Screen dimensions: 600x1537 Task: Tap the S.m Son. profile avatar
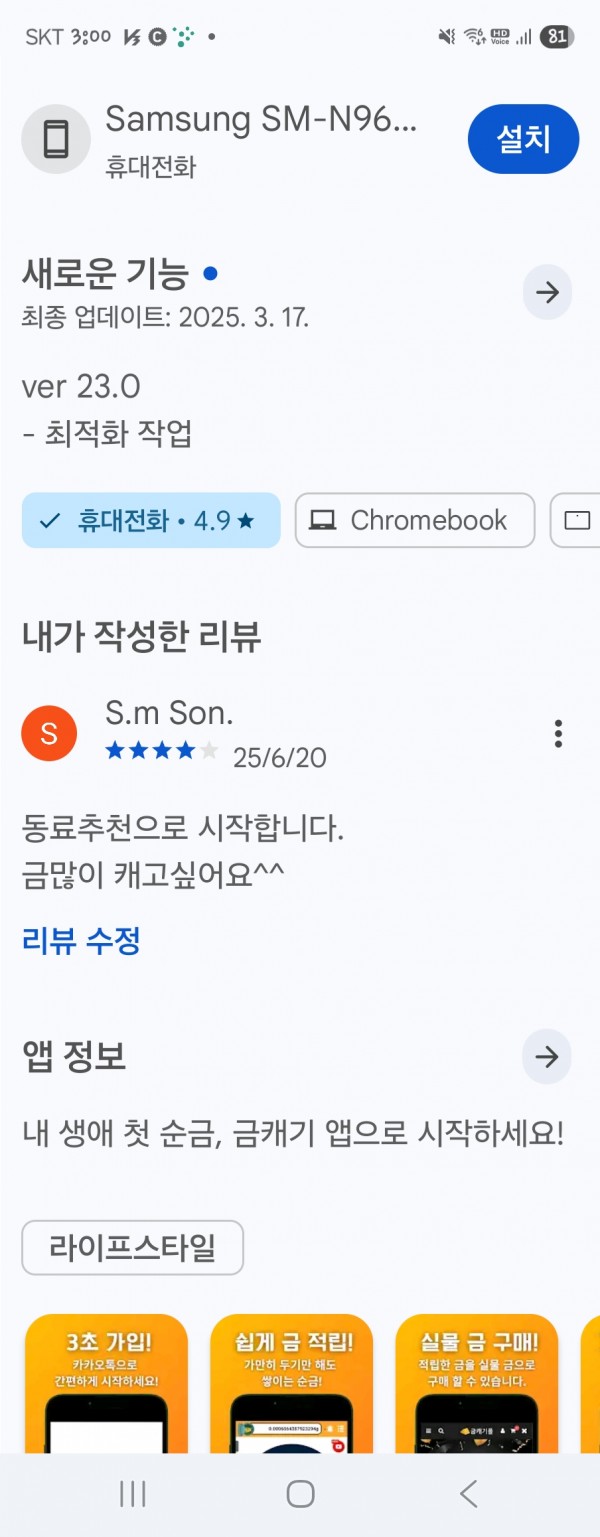coord(49,734)
